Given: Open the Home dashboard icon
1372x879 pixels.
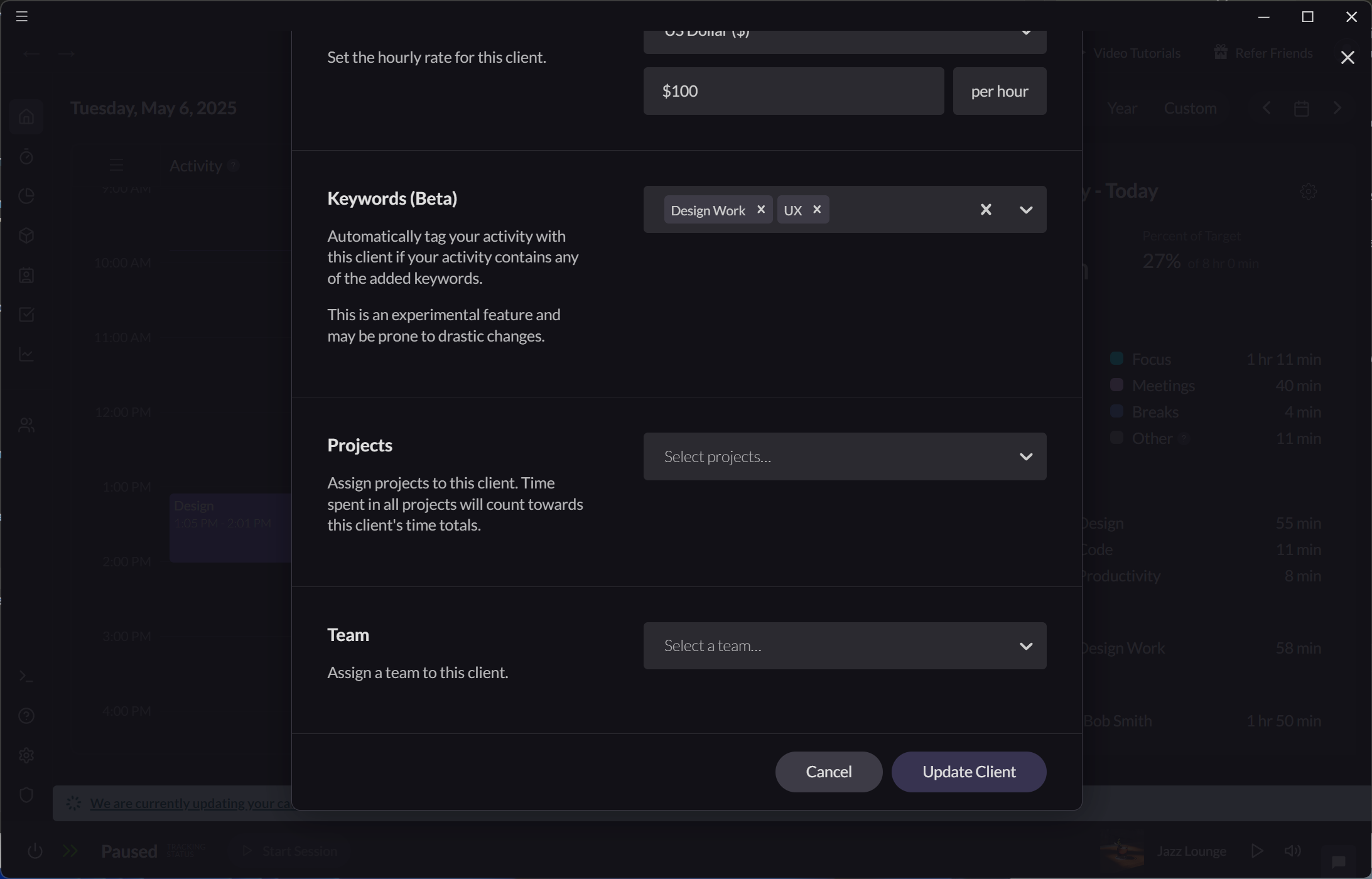Looking at the screenshot, I should [x=26, y=117].
